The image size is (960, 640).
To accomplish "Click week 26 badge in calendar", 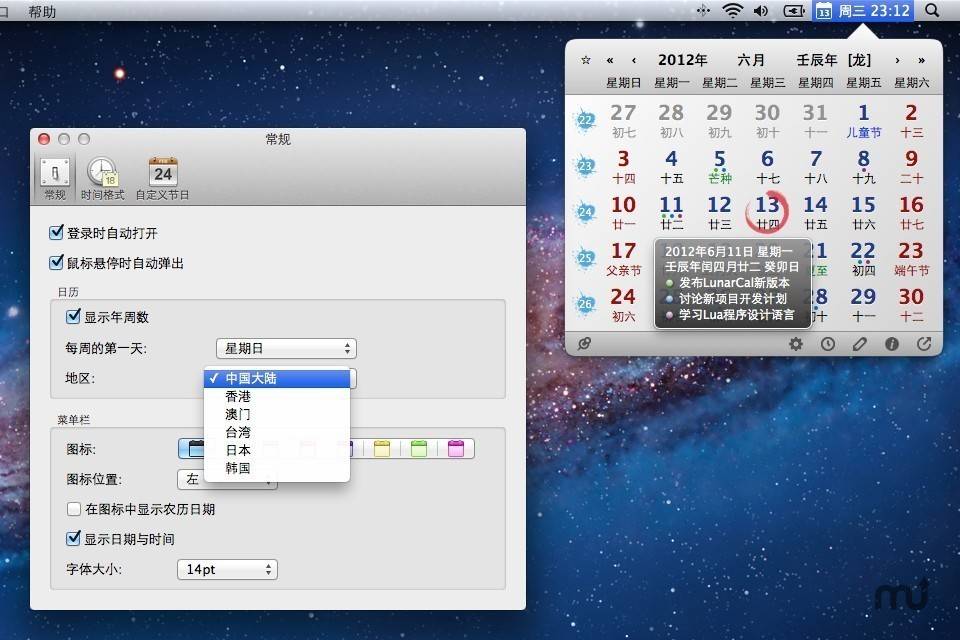I will click(x=586, y=303).
